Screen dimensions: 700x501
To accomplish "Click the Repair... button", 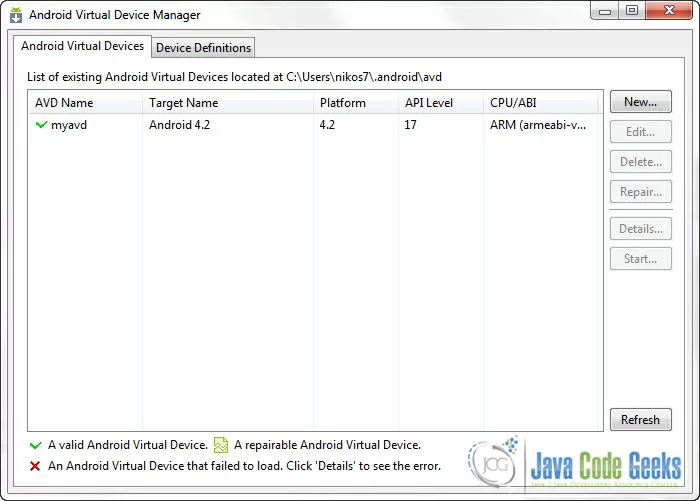I will (641, 192).
